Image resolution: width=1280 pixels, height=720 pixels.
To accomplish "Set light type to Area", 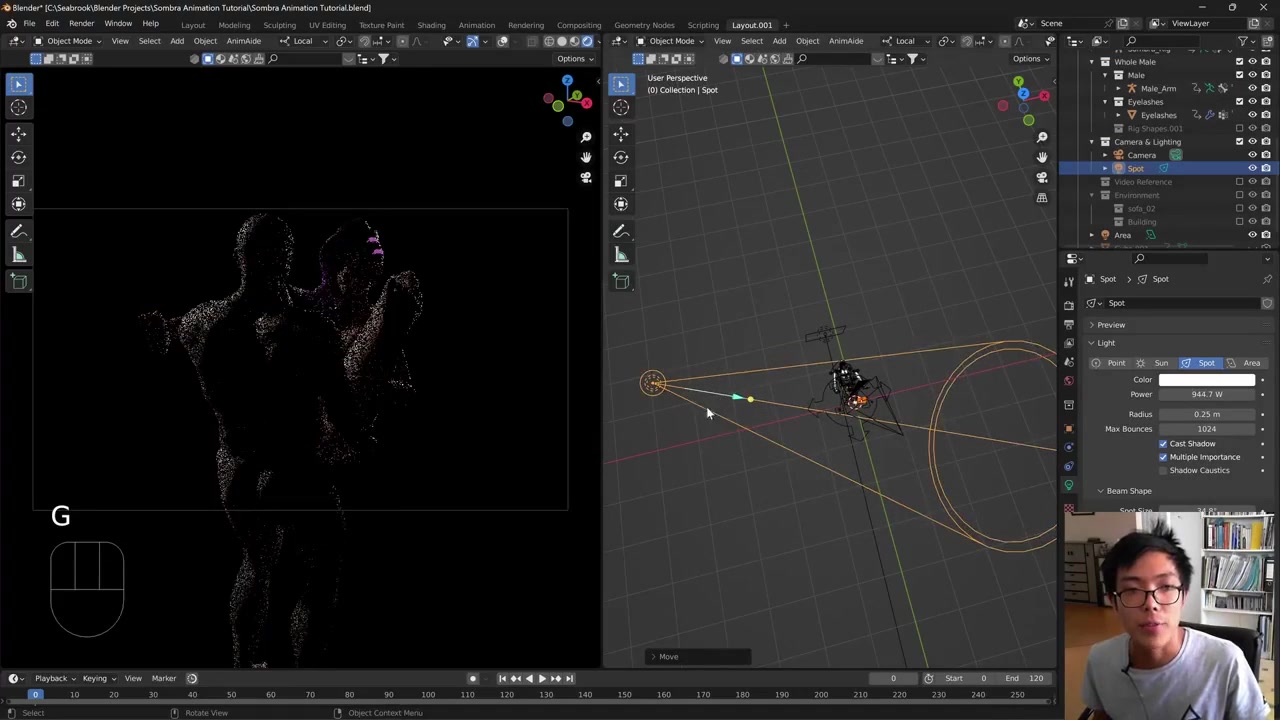I will [1250, 363].
